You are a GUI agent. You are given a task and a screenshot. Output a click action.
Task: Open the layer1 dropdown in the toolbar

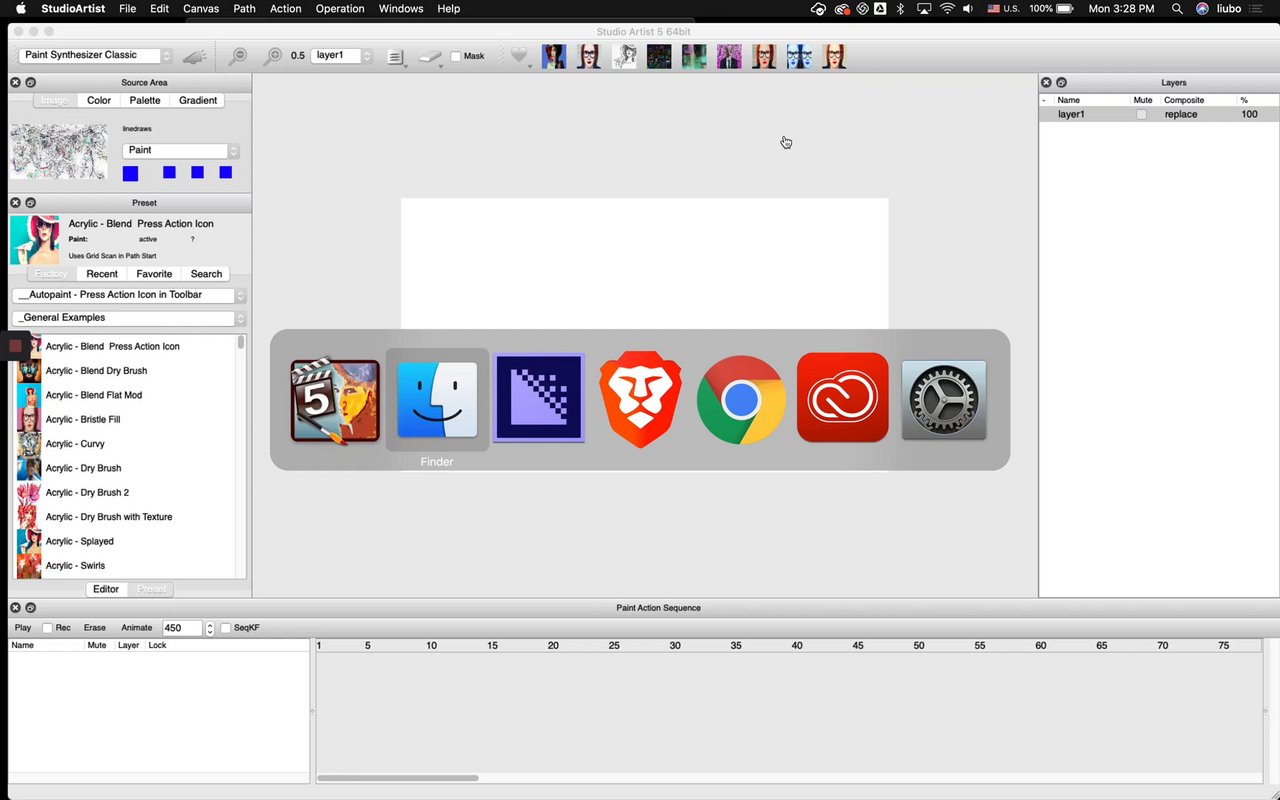tap(342, 56)
